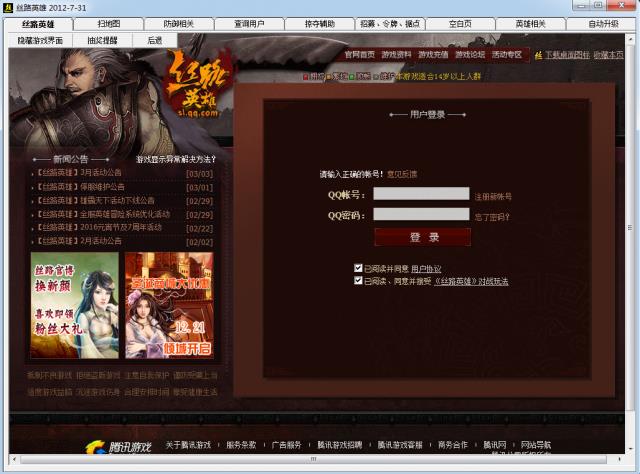640x474 pixels.
Task: Open the 商务合作 footer link
Action: pos(453,445)
